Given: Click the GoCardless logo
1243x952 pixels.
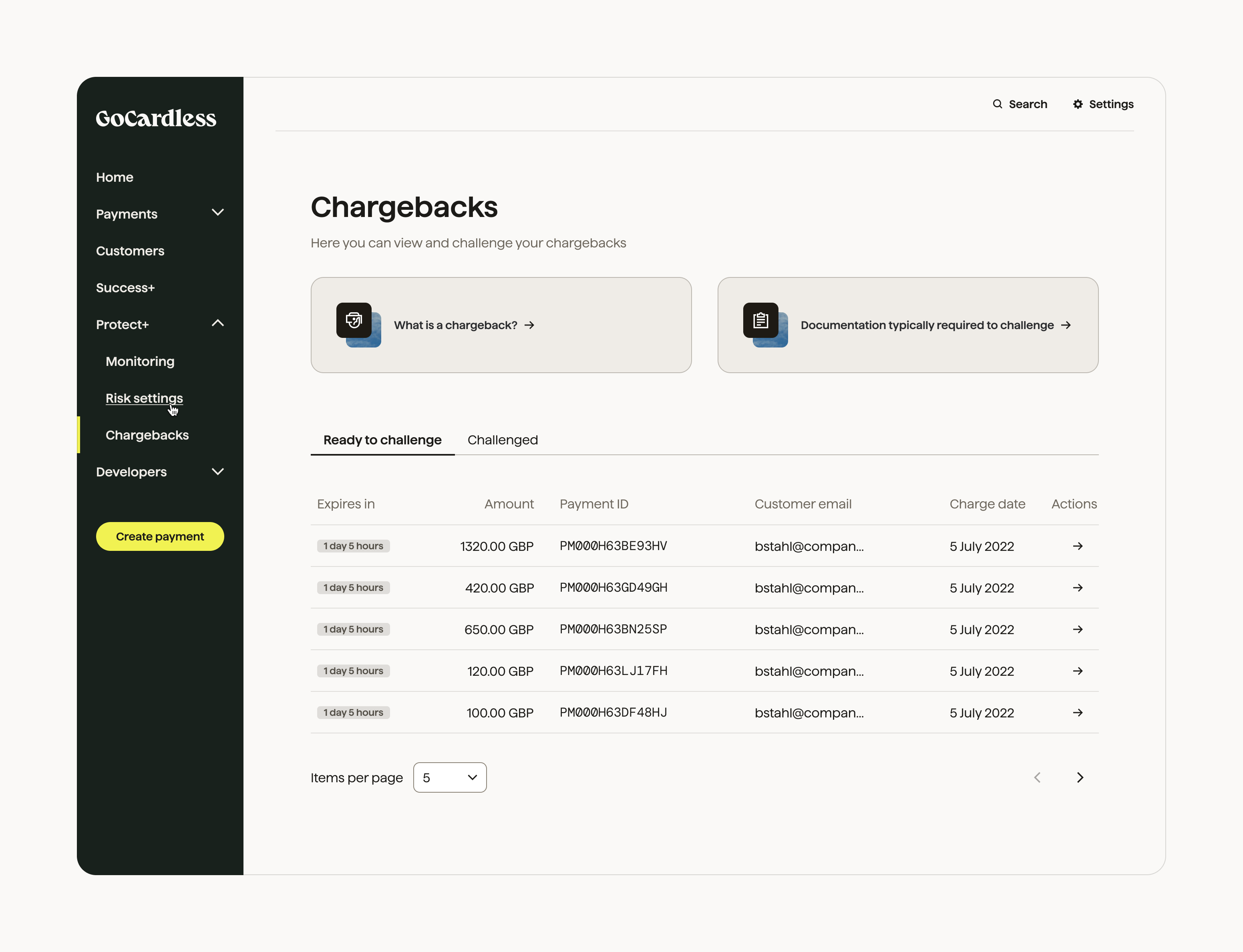Looking at the screenshot, I should (156, 118).
